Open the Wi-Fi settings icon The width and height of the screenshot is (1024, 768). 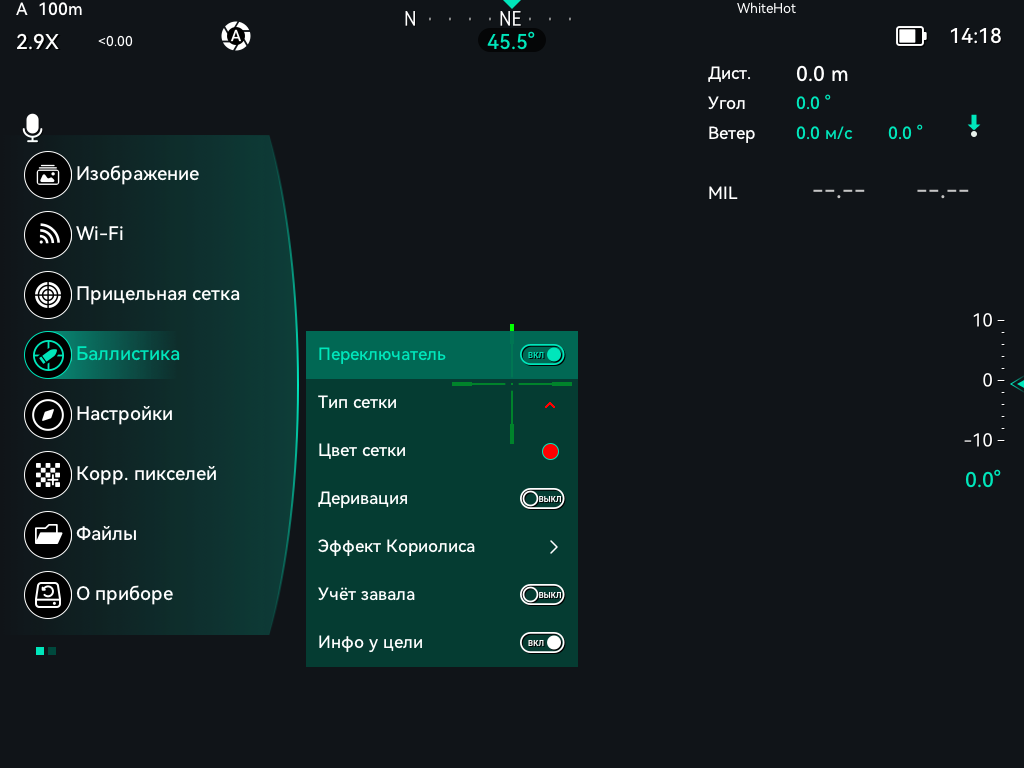click(x=48, y=234)
